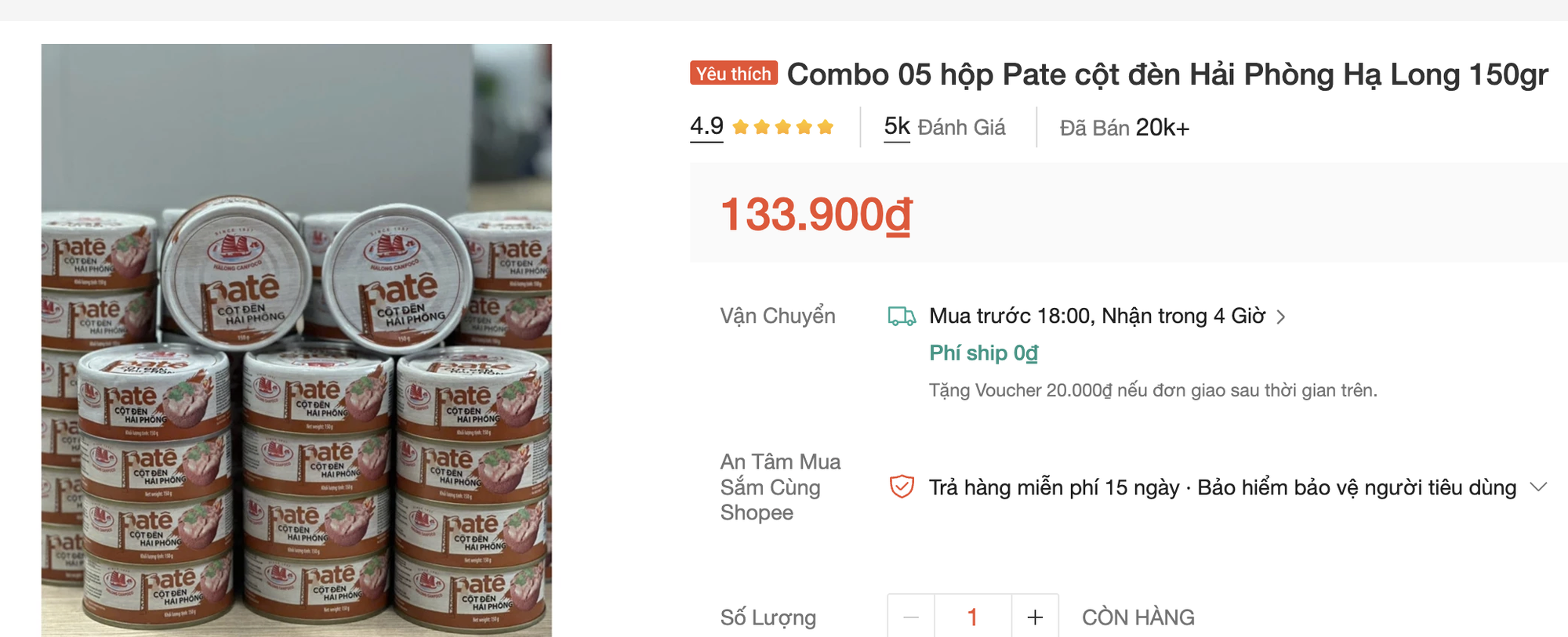Click the second star next to 4.9
Image resolution: width=1568 pixels, height=637 pixels.
pos(760,126)
